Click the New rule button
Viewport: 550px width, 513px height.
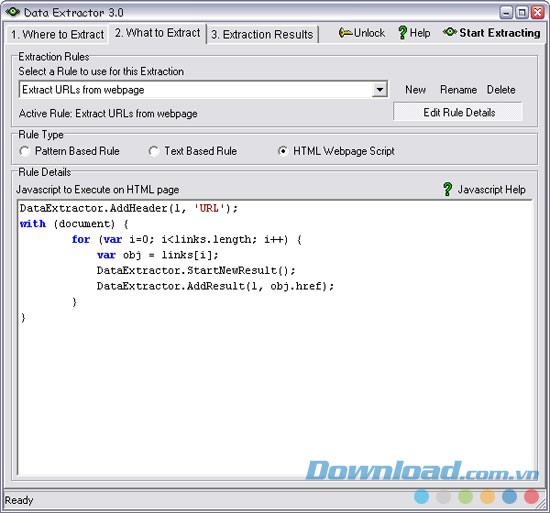[415, 90]
